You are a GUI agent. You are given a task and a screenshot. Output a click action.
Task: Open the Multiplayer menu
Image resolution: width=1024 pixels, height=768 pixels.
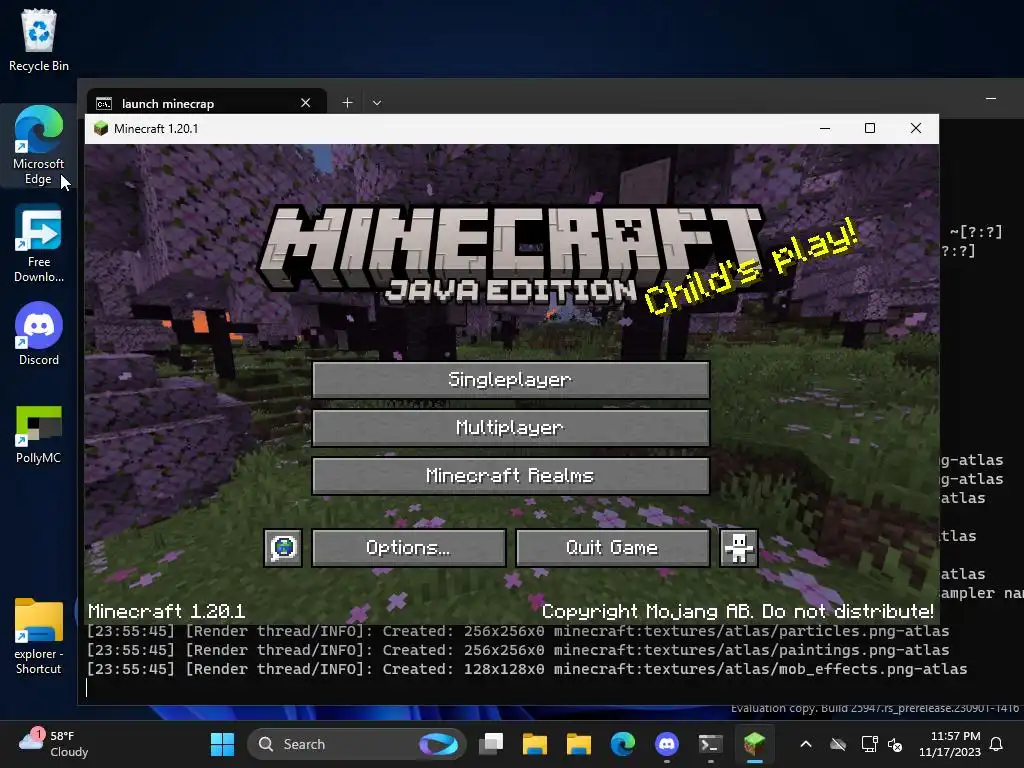tap(511, 428)
